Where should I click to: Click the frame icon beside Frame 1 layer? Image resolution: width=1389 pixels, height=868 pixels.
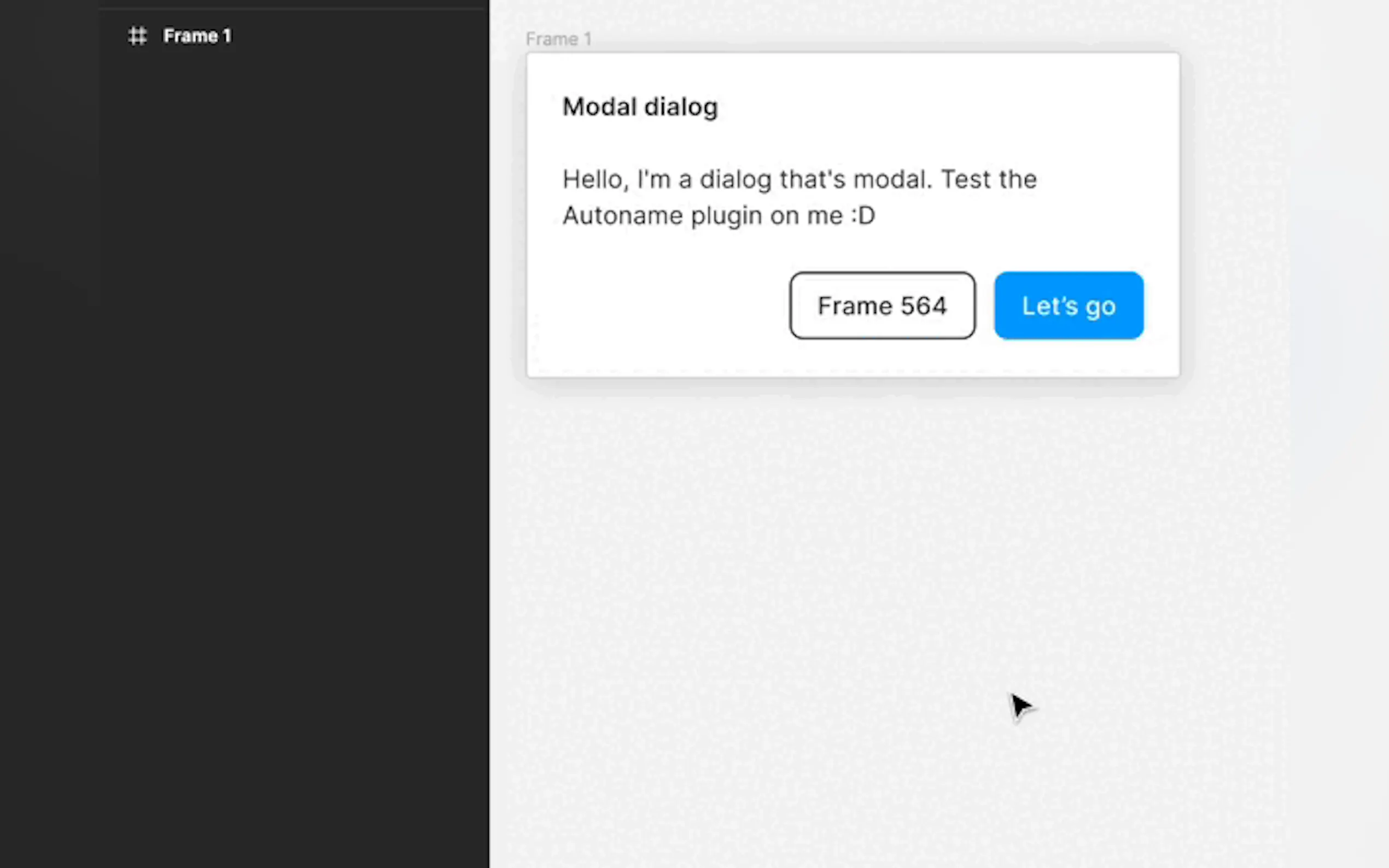(x=137, y=36)
